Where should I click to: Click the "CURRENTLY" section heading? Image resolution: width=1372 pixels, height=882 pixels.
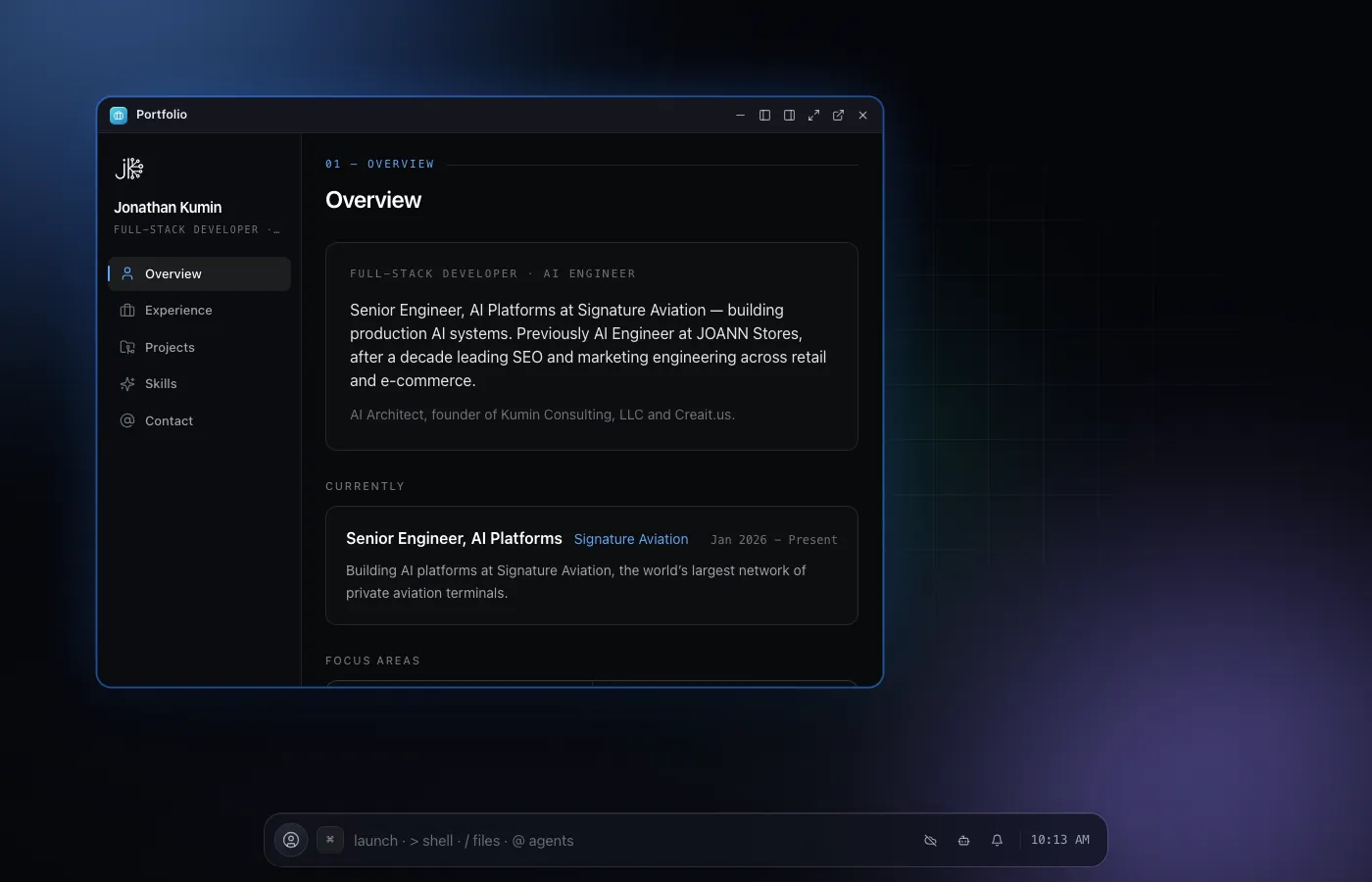tap(365, 486)
